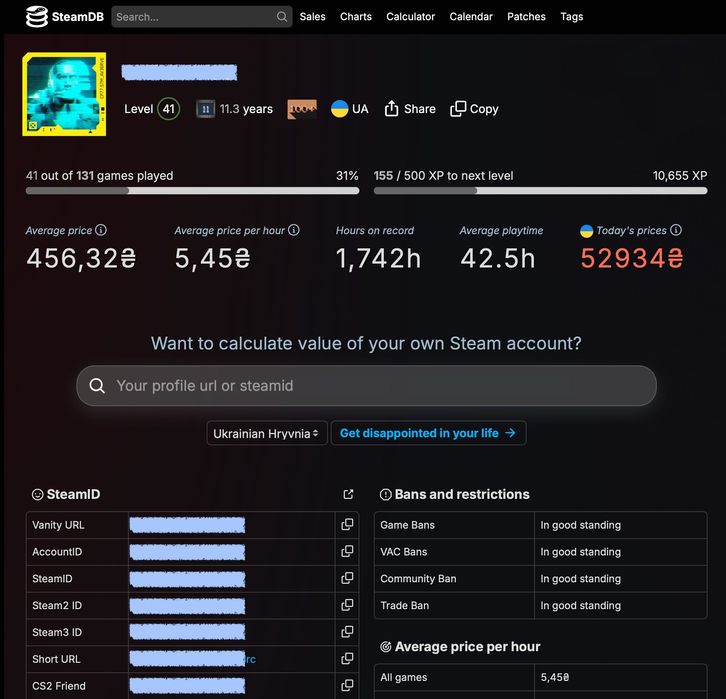Click the 1,742h hours on record value
Image resolution: width=726 pixels, height=699 pixels.
pyautogui.click(x=378, y=258)
